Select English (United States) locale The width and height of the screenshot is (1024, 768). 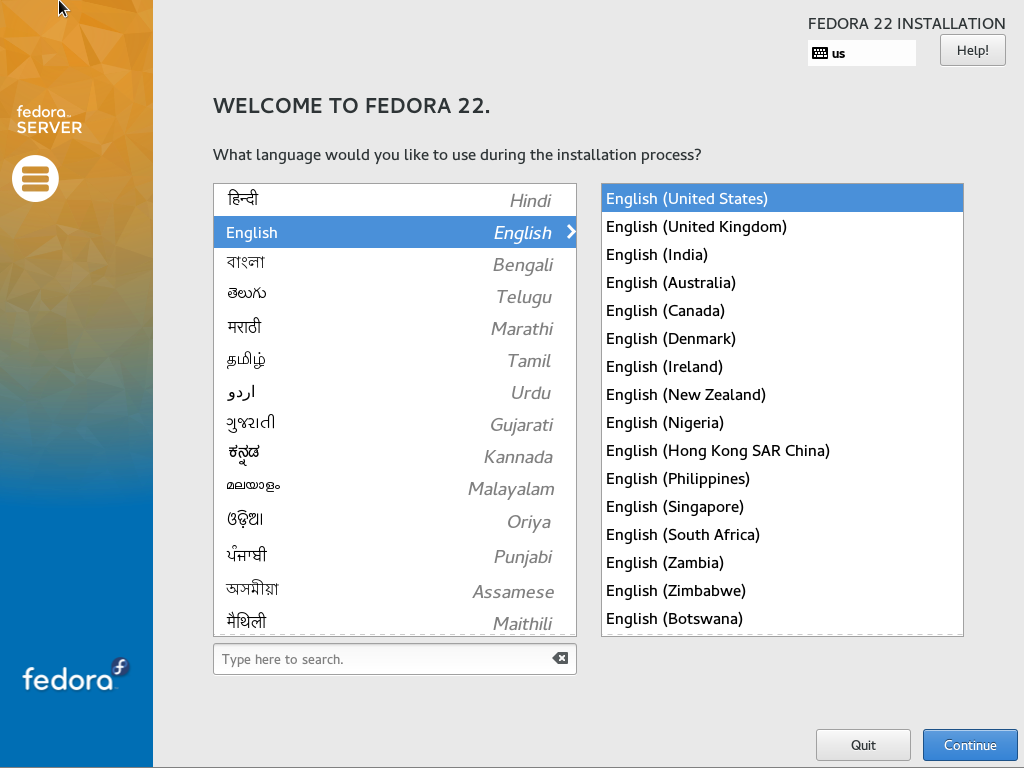[782, 199]
